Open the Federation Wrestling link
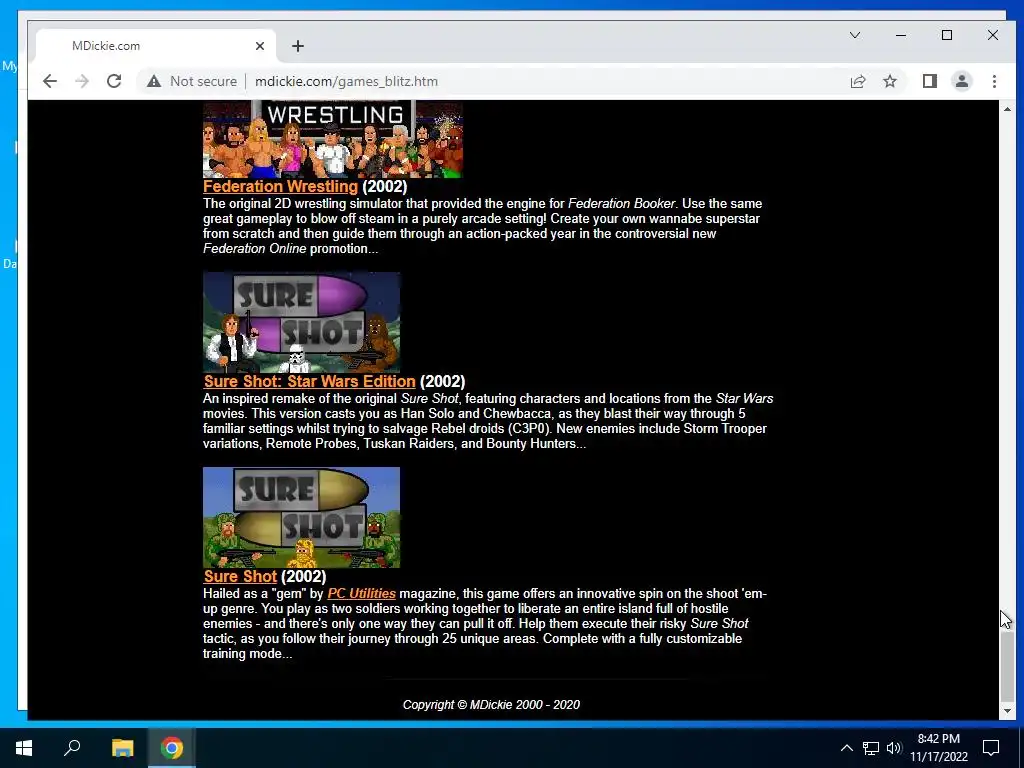This screenshot has width=1024, height=768. tap(280, 186)
